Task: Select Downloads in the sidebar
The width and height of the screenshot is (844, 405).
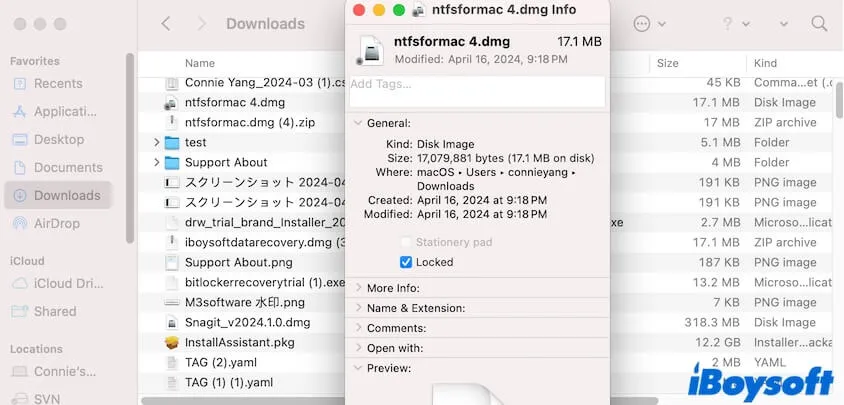Action: [x=58, y=195]
